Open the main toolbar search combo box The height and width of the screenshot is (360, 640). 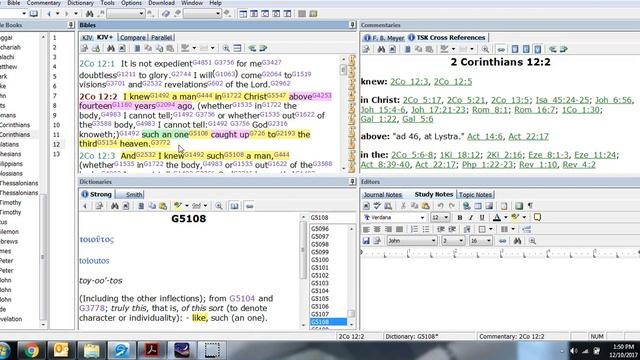pyautogui.click(x=125, y=14)
